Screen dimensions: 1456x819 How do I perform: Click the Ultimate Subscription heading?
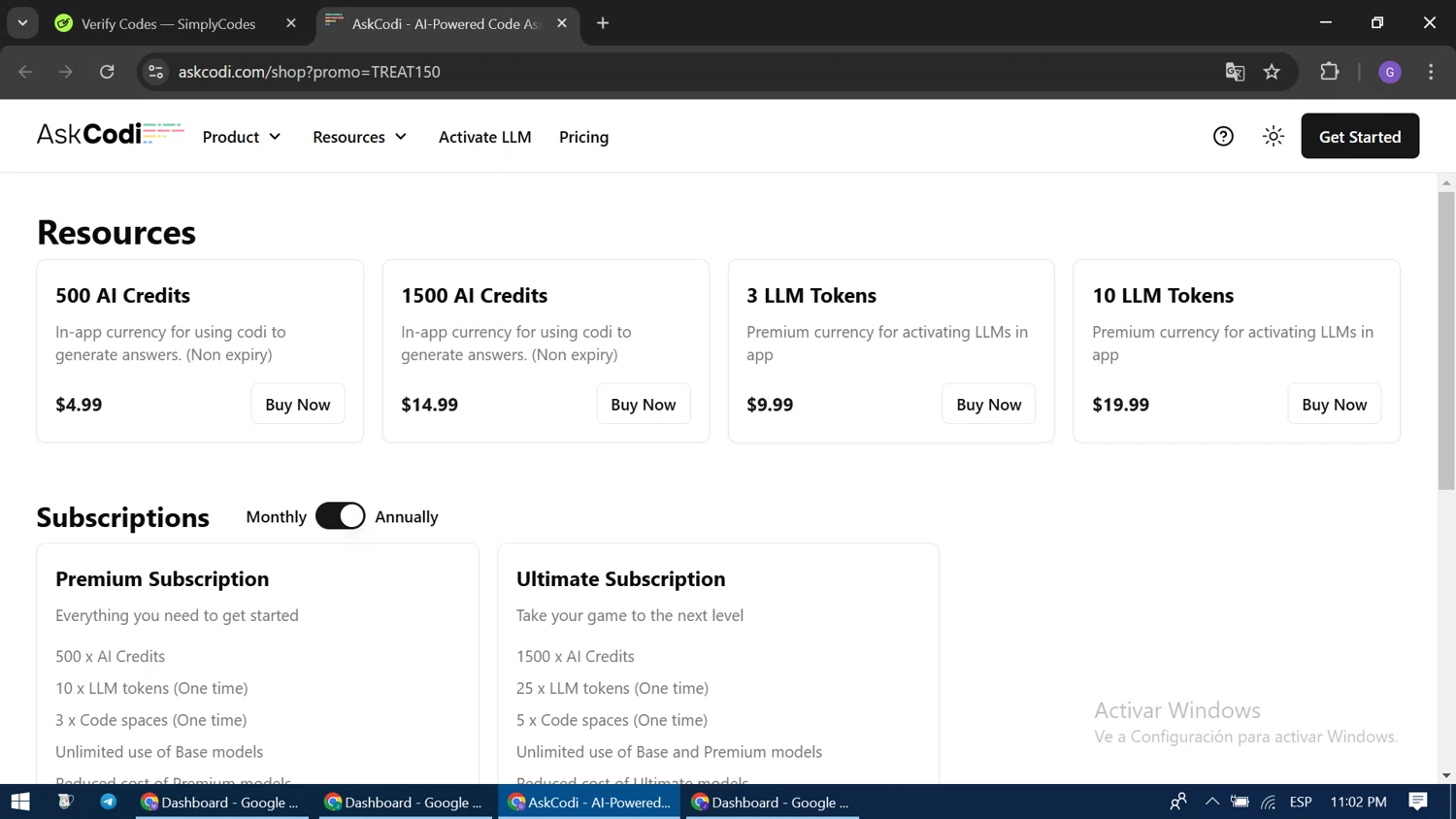pyautogui.click(x=620, y=578)
